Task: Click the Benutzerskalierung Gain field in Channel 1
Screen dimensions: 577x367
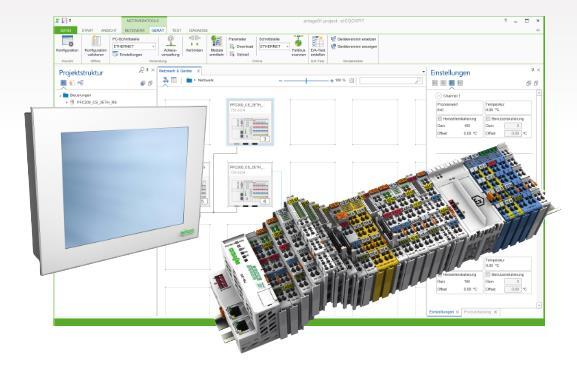Action: pos(513,126)
